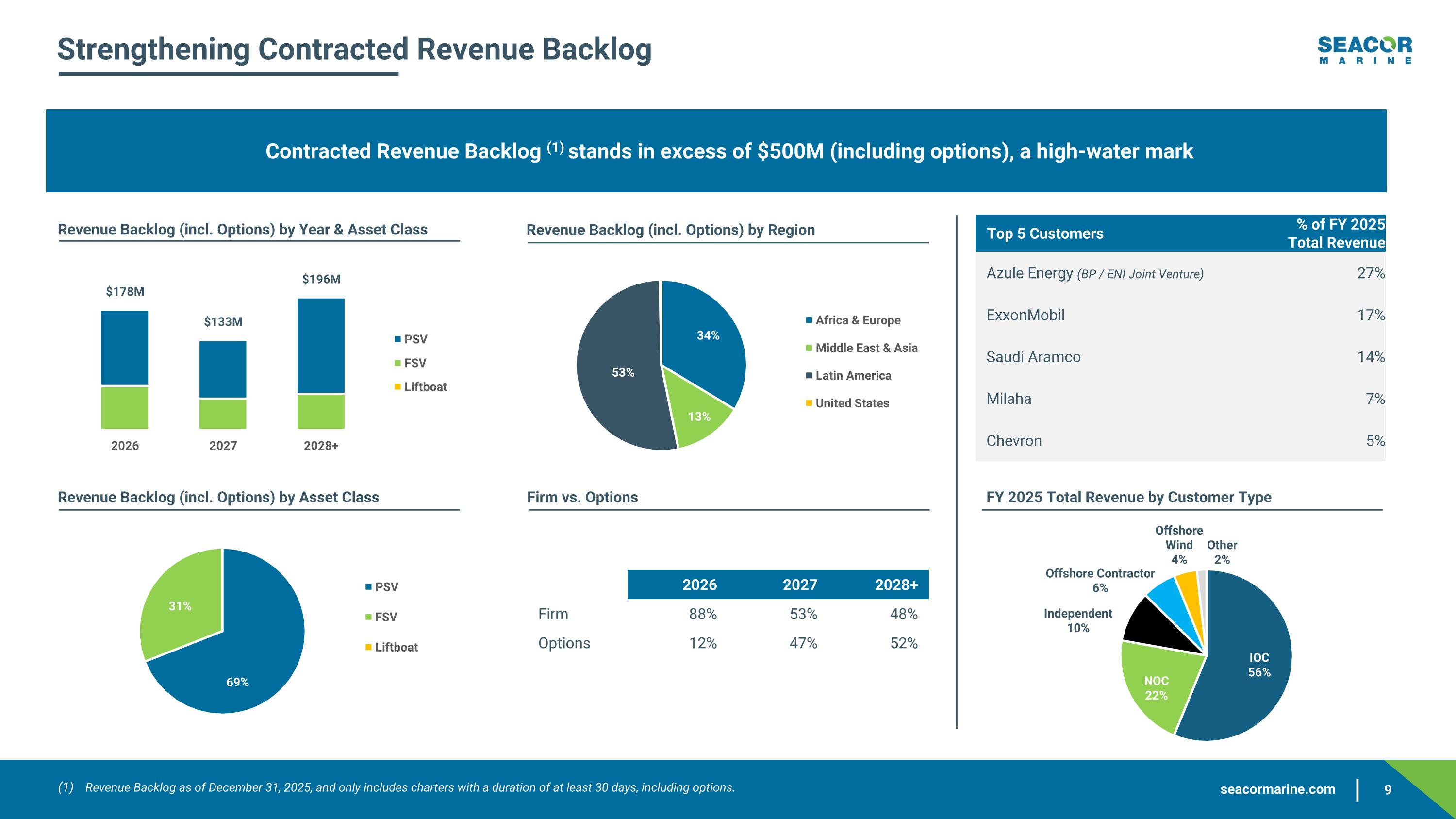Image resolution: width=1456 pixels, height=819 pixels.
Task: Select the Middle East & Asia legend marker
Action: tap(809, 348)
